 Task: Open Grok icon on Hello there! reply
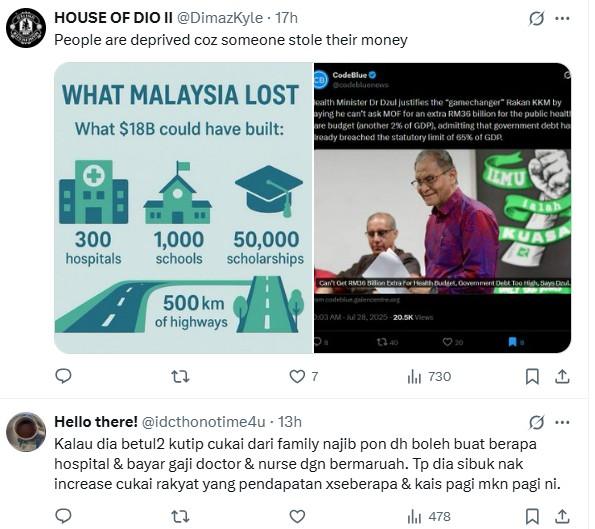pos(537,422)
